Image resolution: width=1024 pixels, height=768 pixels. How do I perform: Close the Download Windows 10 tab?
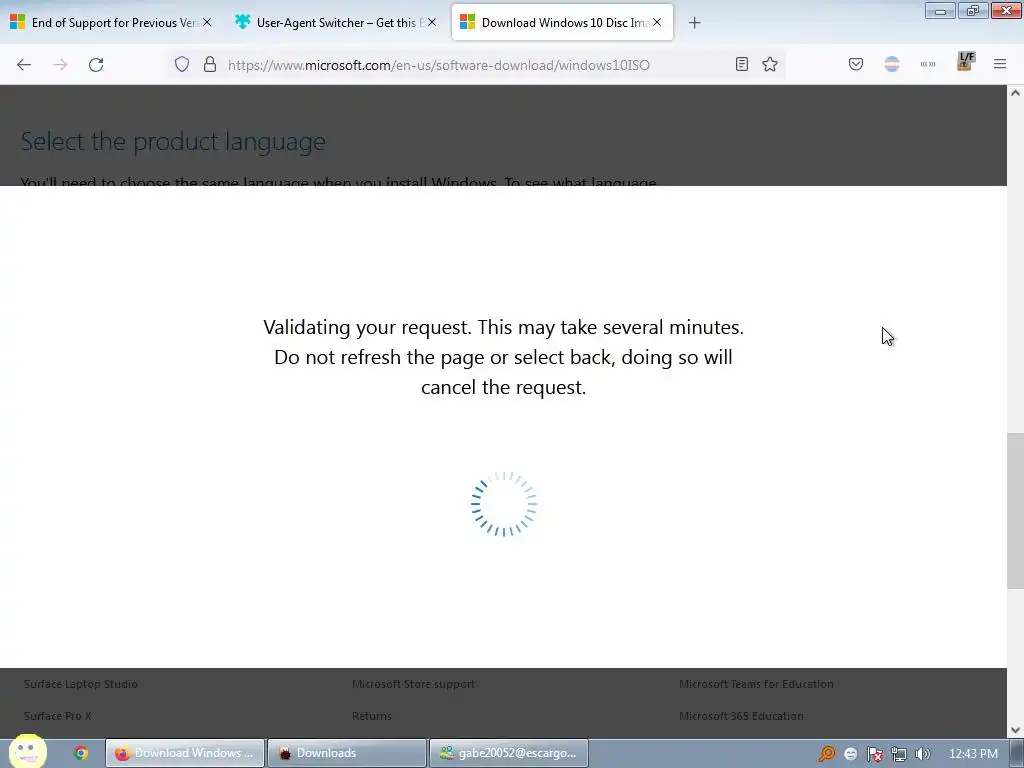click(x=657, y=22)
